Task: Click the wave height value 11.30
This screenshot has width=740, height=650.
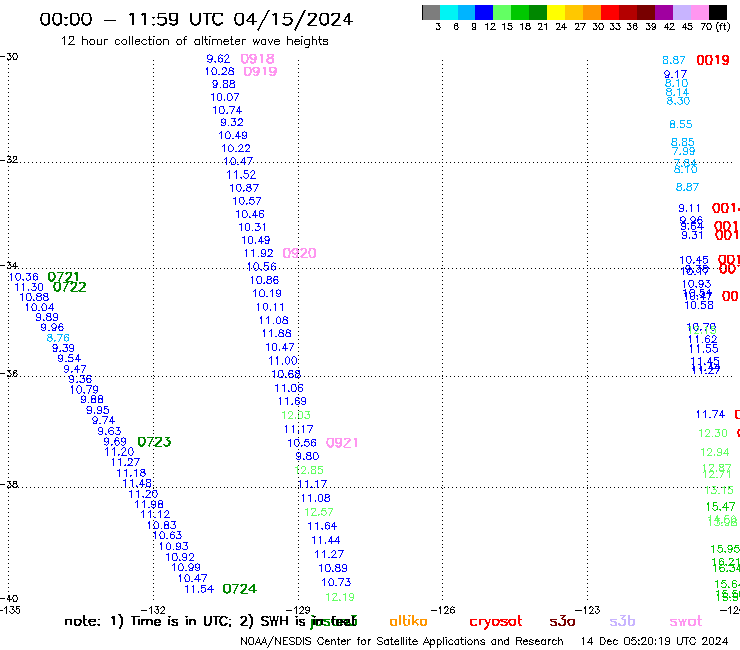Action: (29, 287)
